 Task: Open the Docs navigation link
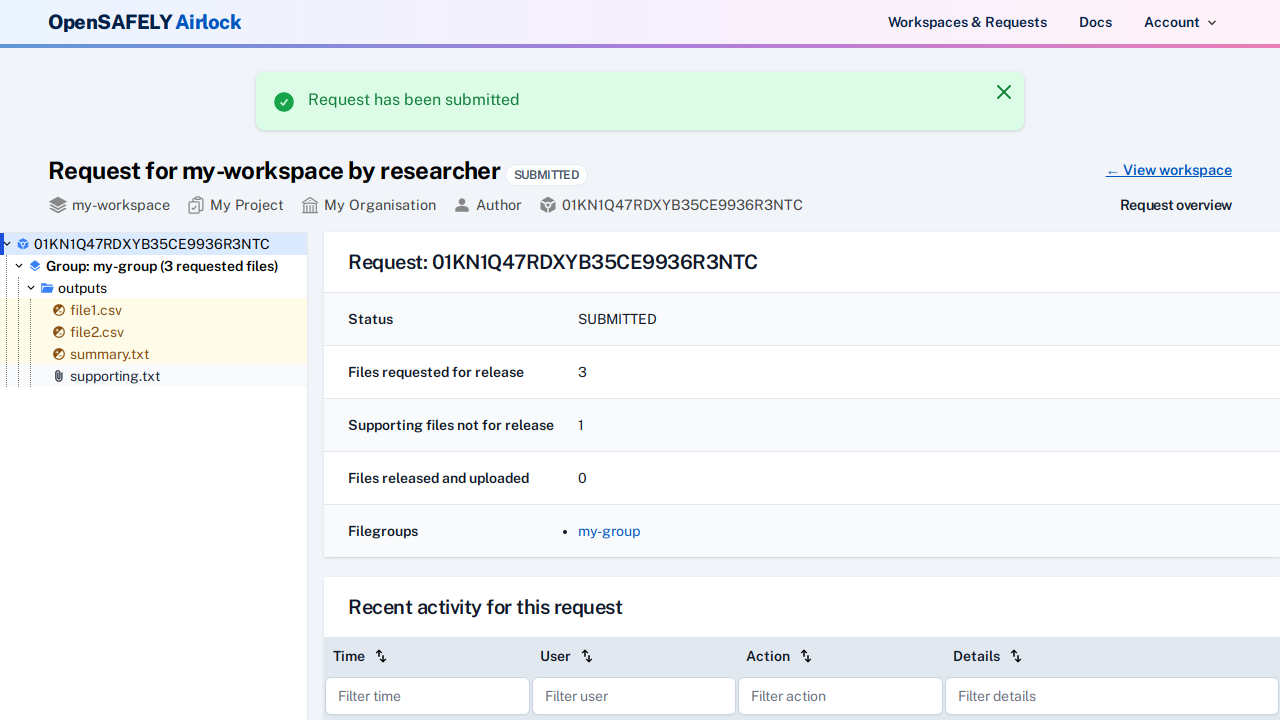click(1095, 22)
